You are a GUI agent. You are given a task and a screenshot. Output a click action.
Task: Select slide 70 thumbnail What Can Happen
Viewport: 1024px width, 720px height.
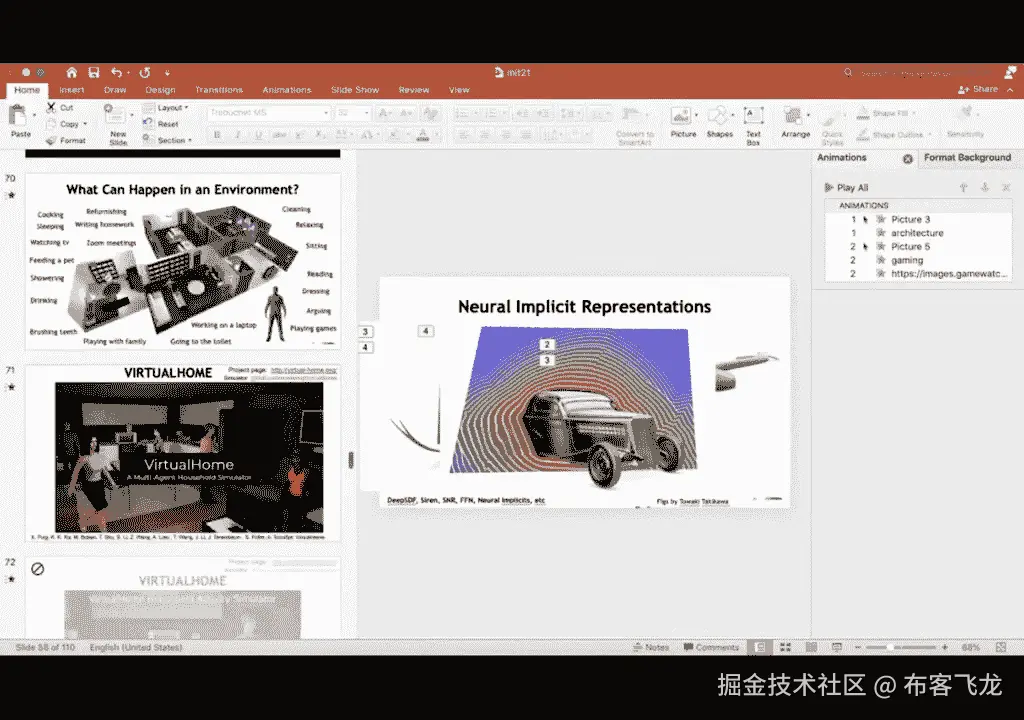[183, 261]
